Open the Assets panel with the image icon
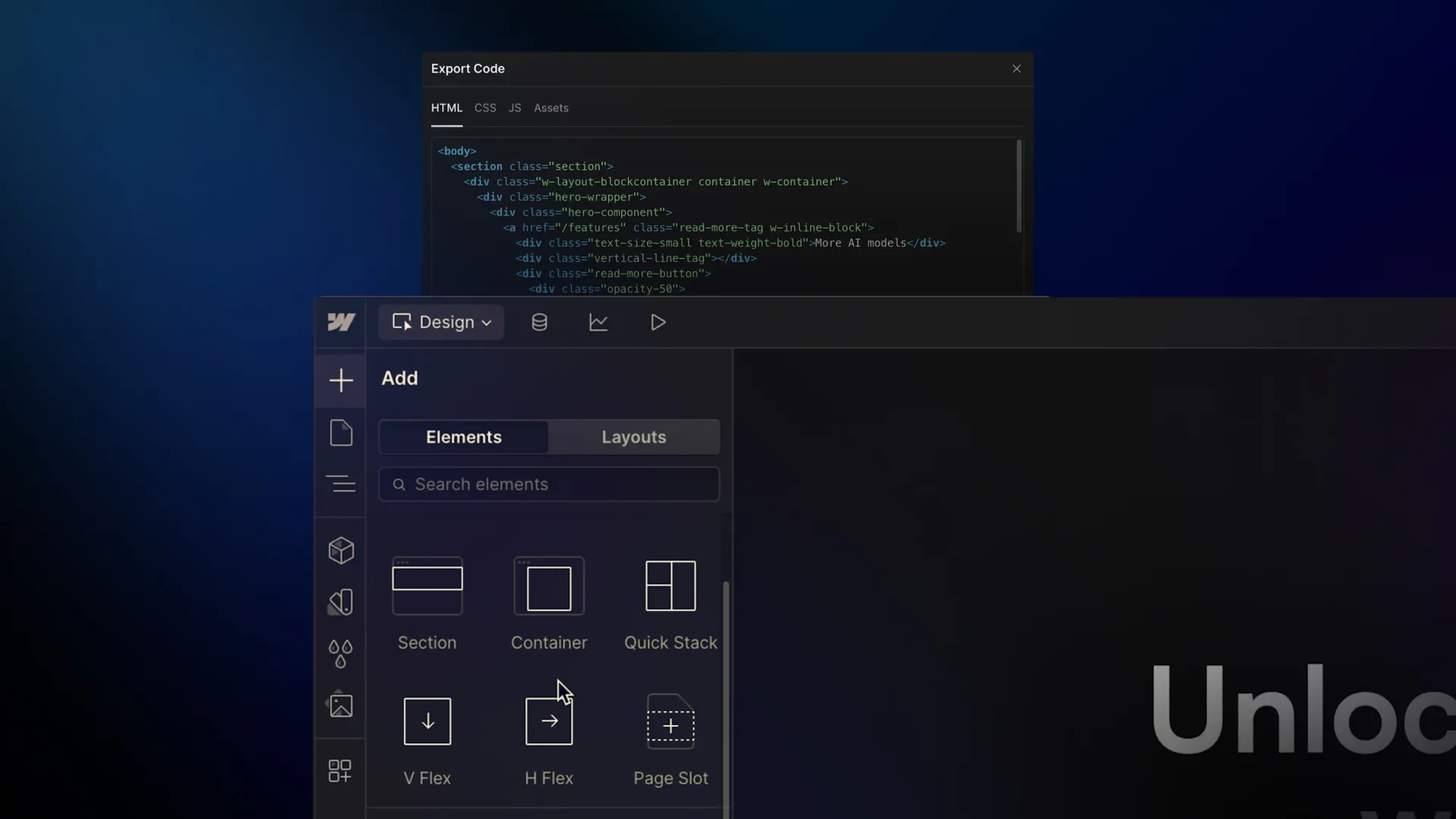The width and height of the screenshot is (1456, 819). tap(340, 705)
